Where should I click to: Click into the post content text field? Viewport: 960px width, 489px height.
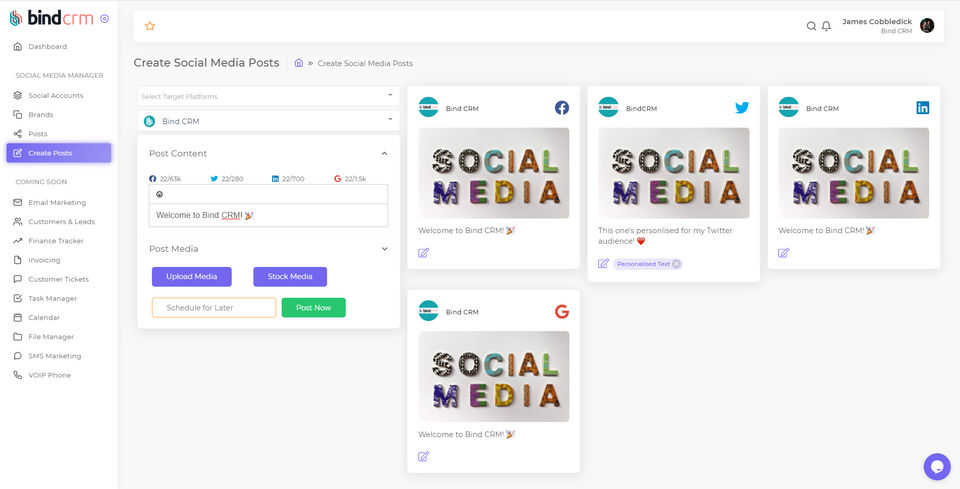[x=268, y=215]
